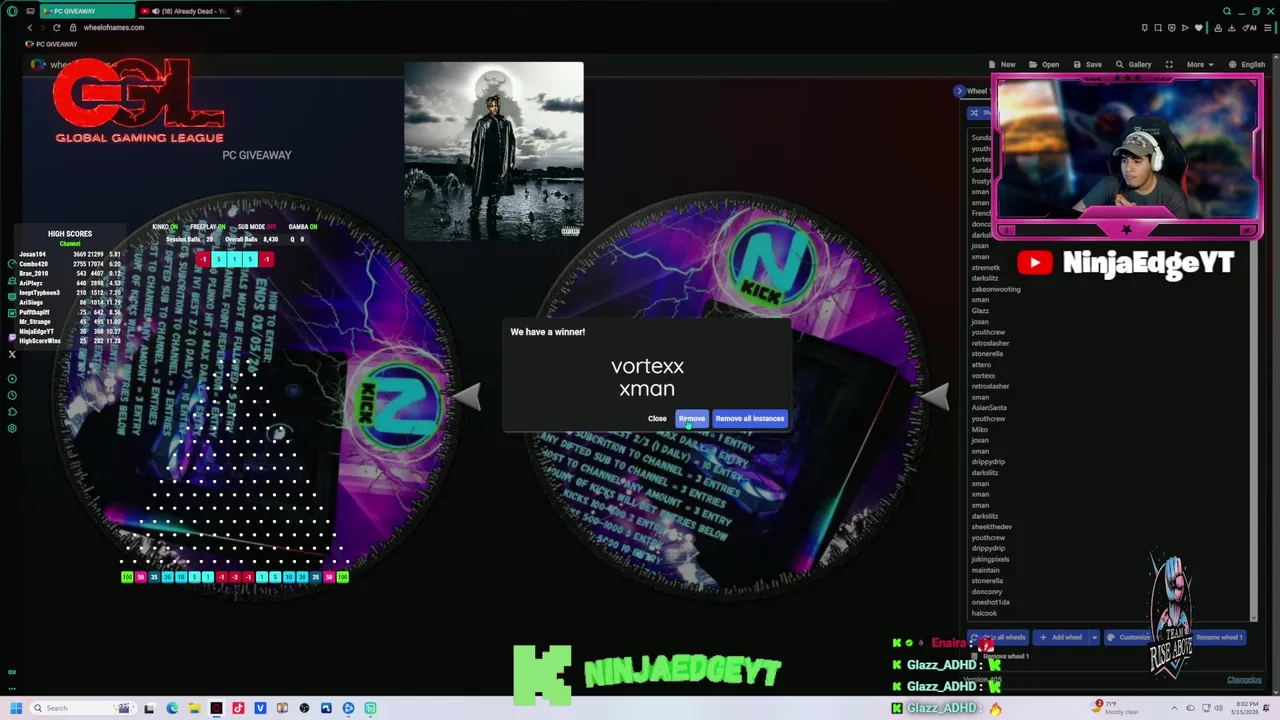Image resolution: width=1280 pixels, height=720 pixels.
Task: Click the album cover thumbnail
Action: [494, 151]
